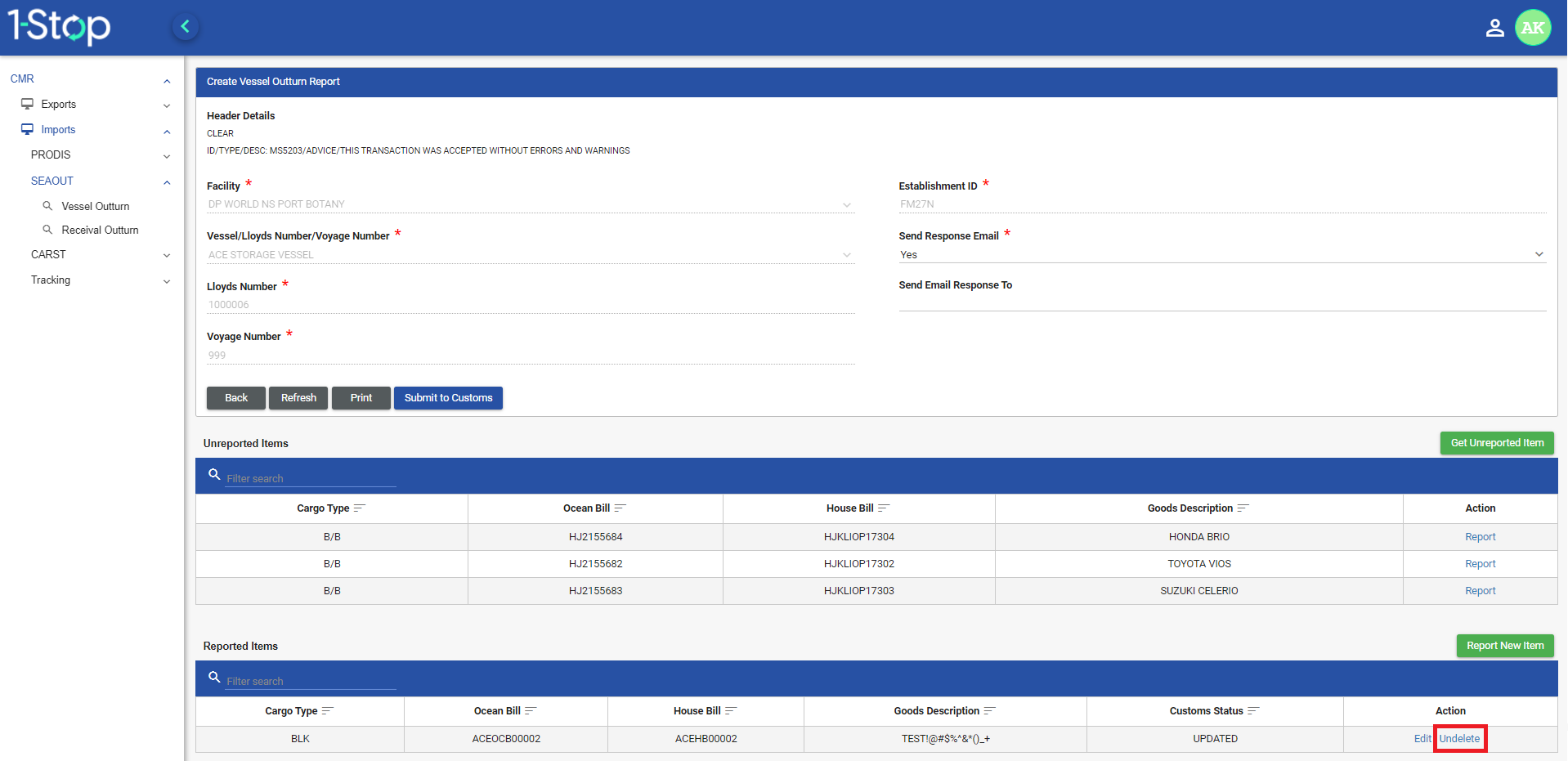Collapse the sidebar with the back arrow
This screenshot has height=761, width=1568.
186,27
